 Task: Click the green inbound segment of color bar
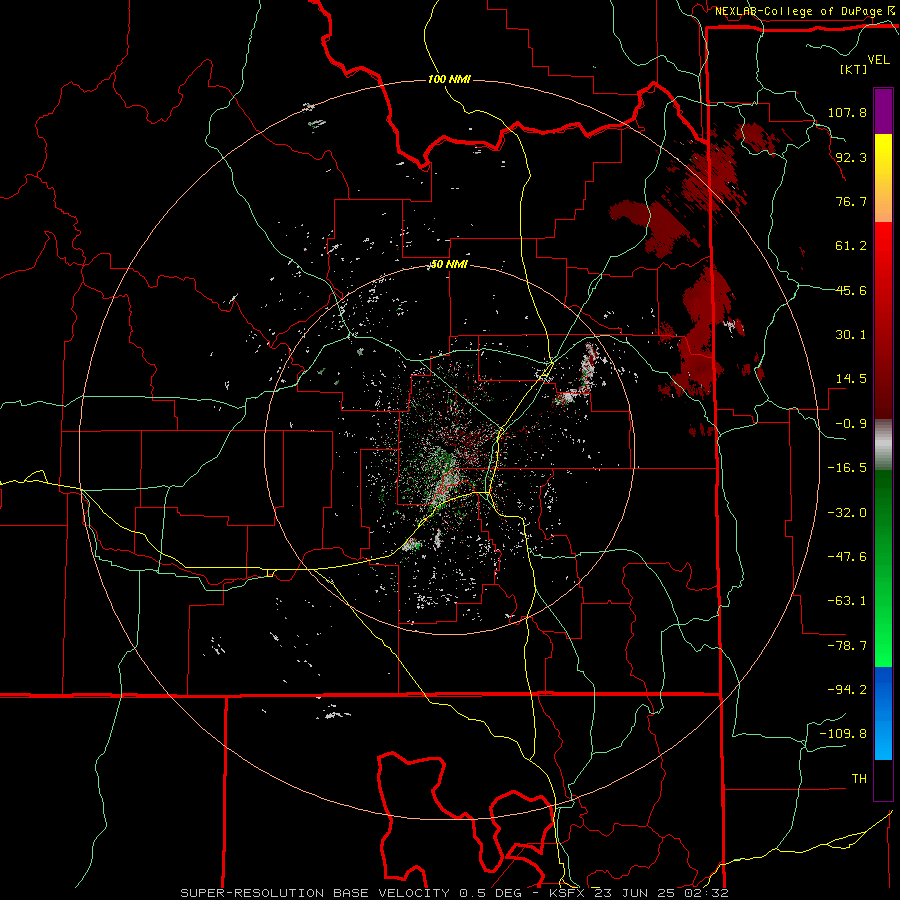click(x=883, y=568)
